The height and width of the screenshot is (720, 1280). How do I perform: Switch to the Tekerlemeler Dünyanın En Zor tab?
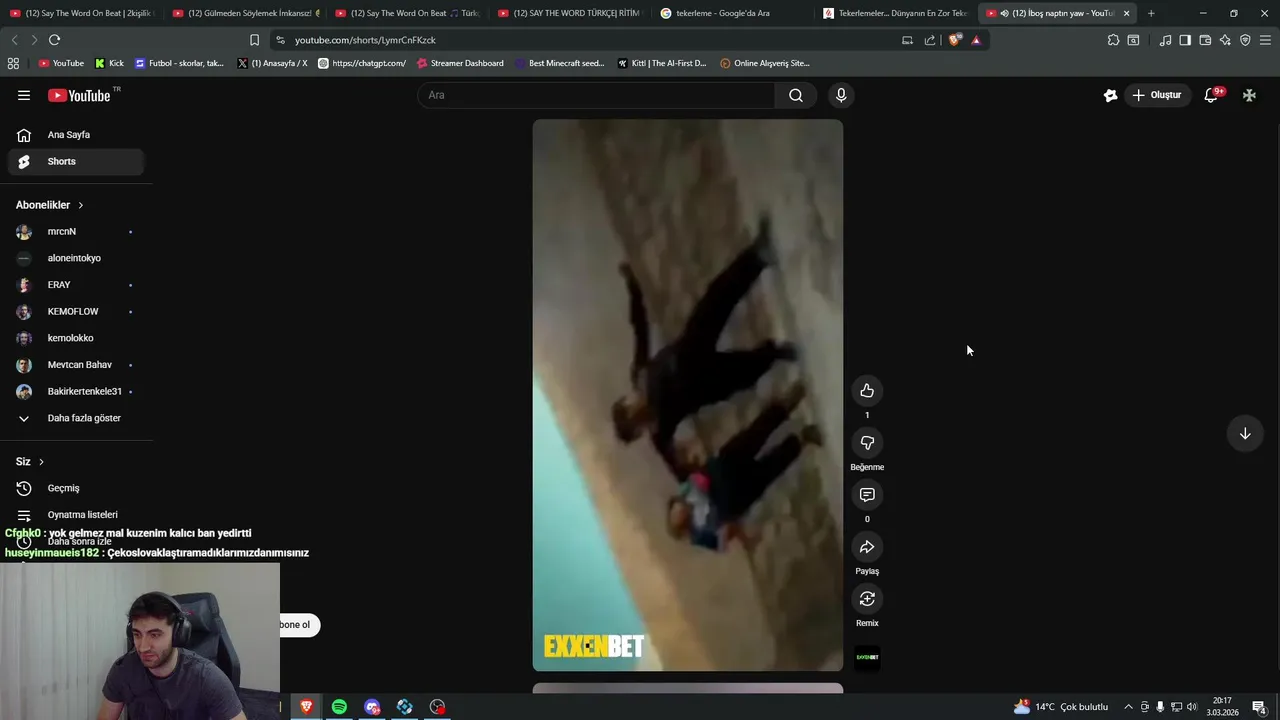click(x=895, y=13)
